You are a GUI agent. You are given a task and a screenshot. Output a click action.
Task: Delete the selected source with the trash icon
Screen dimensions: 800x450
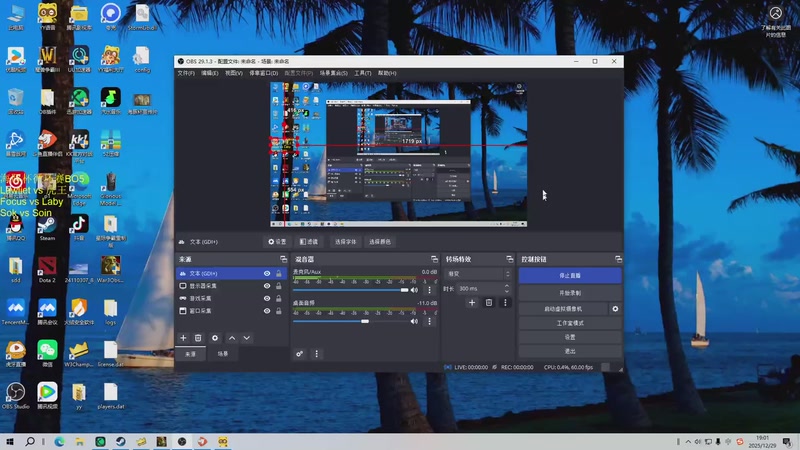pos(198,338)
